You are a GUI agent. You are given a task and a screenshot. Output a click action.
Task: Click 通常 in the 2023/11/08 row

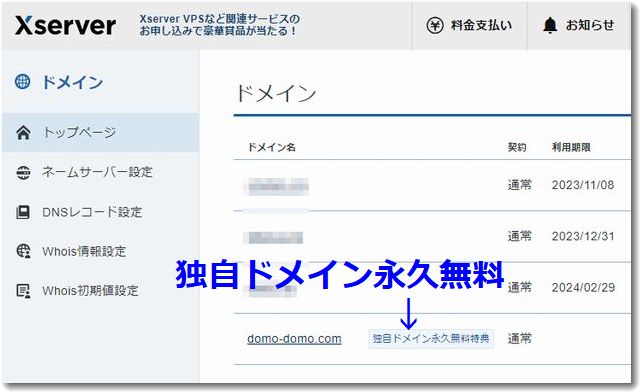[520, 185]
